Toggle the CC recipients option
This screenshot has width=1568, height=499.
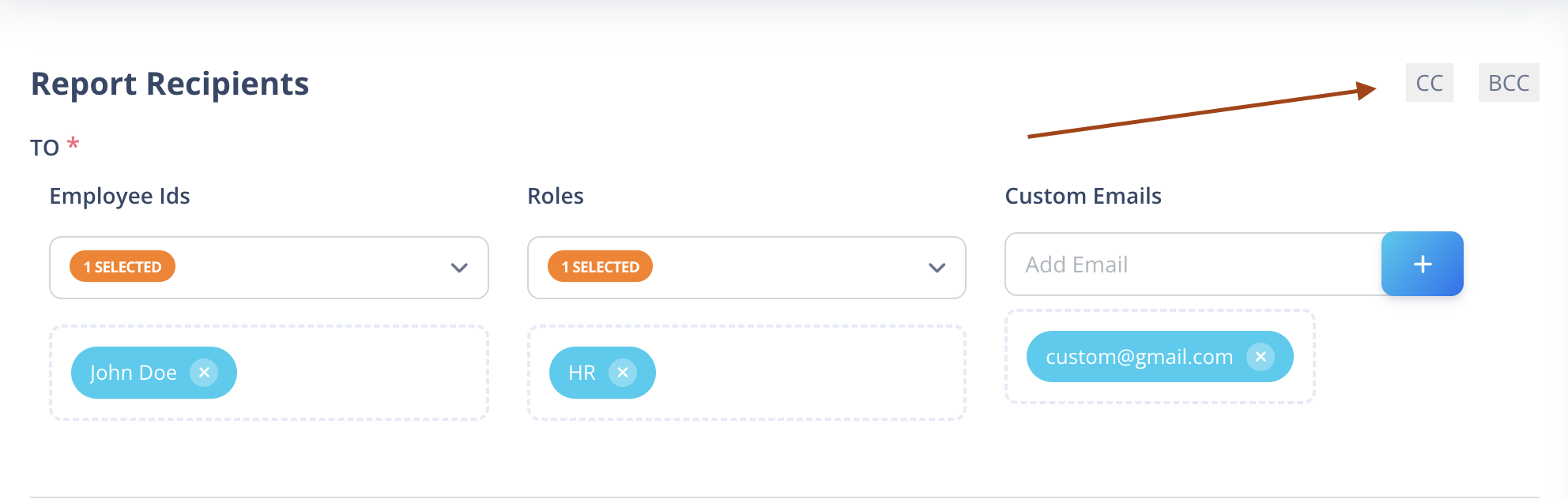[1430, 83]
